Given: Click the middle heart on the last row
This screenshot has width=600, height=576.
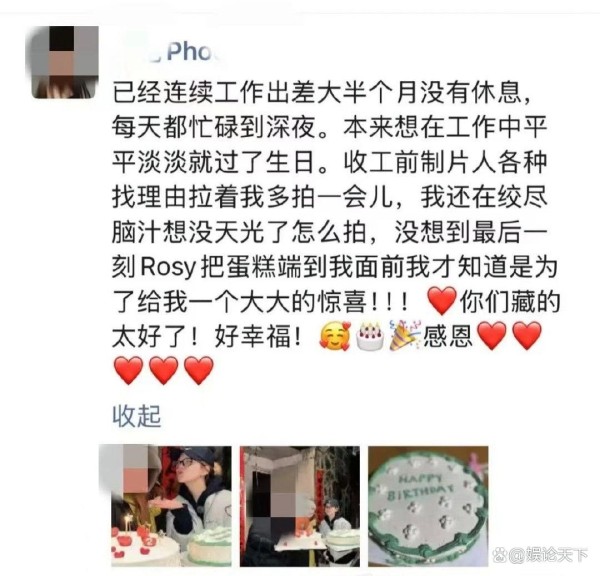Looking at the screenshot, I should click(164, 370).
